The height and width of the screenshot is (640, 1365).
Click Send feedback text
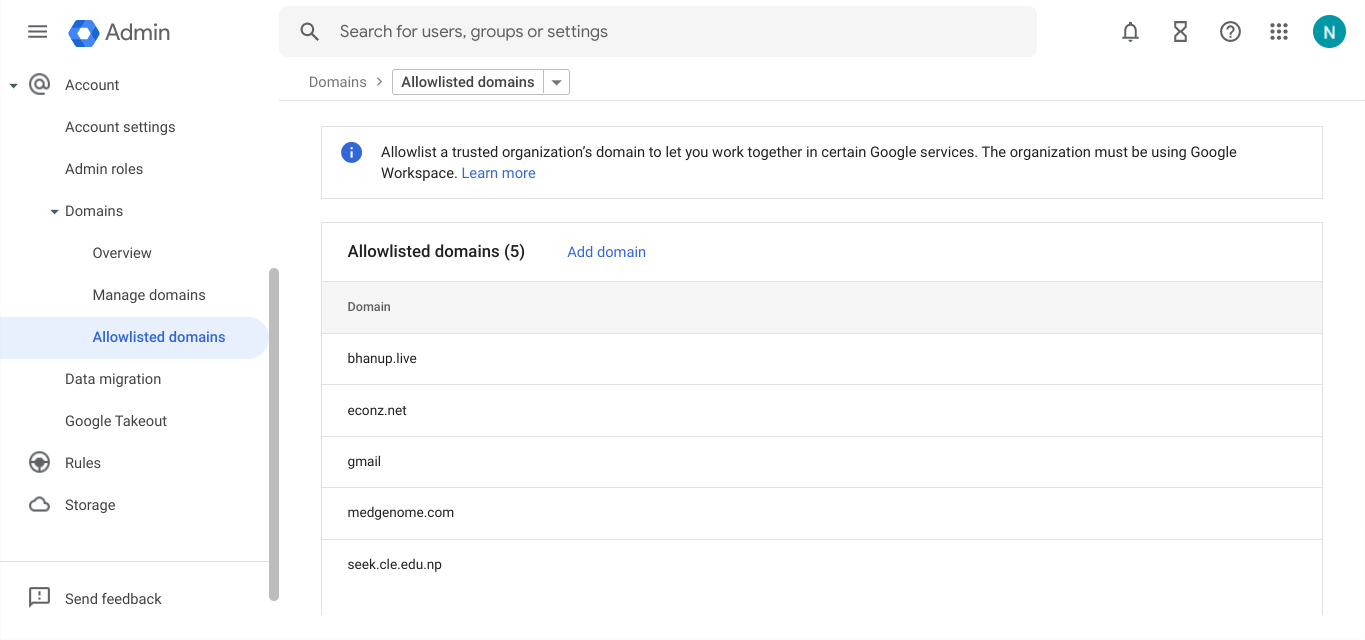pyautogui.click(x=113, y=599)
